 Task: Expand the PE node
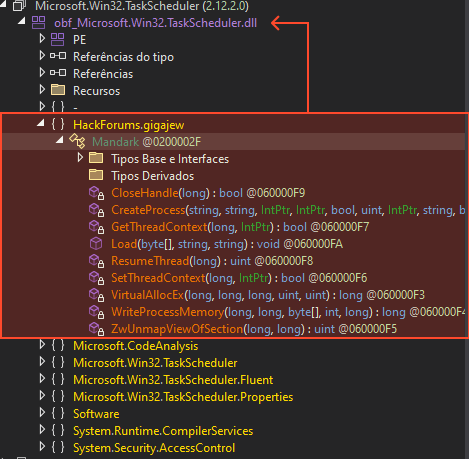click(x=42, y=38)
